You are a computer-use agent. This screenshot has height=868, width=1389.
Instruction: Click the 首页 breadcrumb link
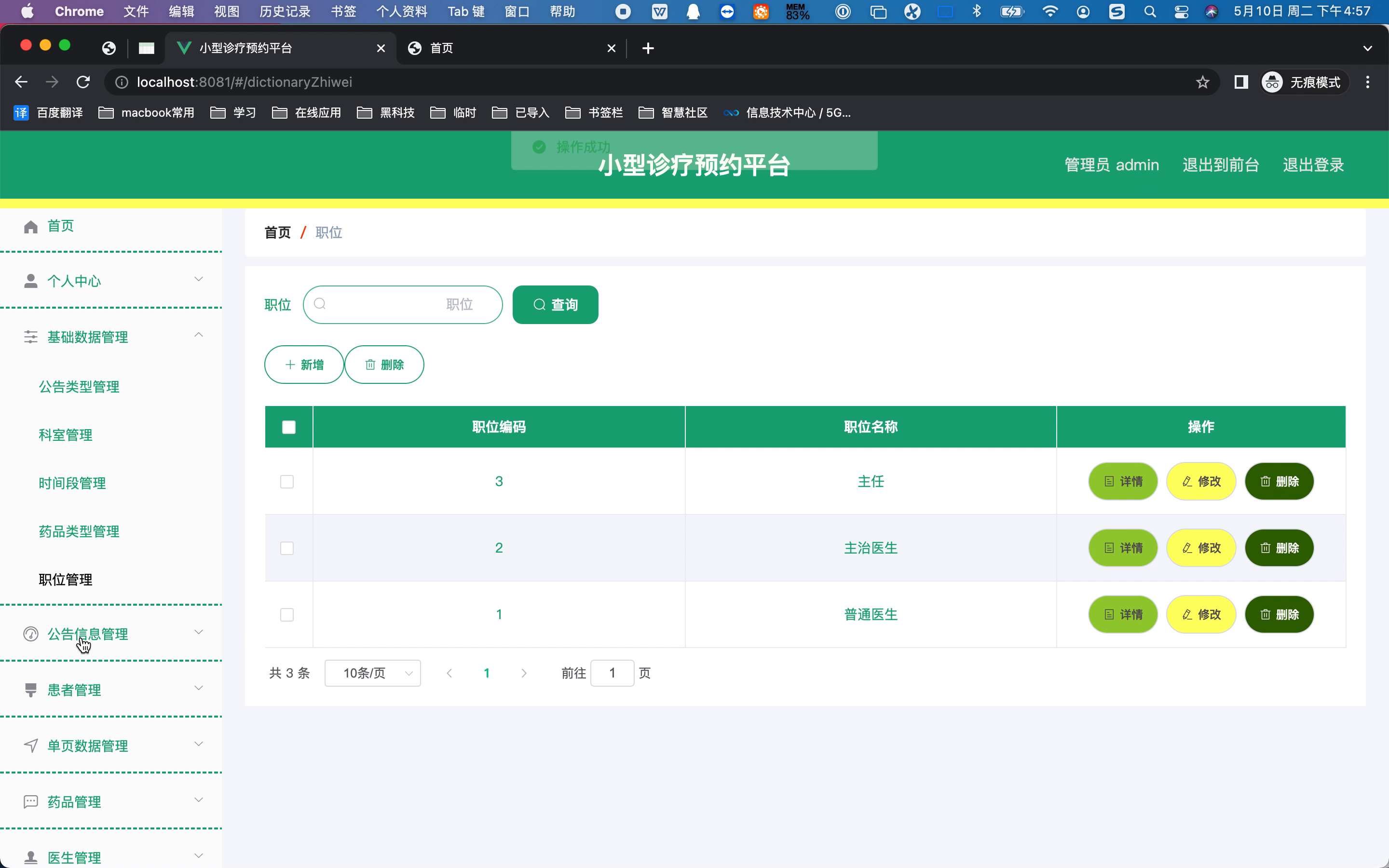278,232
